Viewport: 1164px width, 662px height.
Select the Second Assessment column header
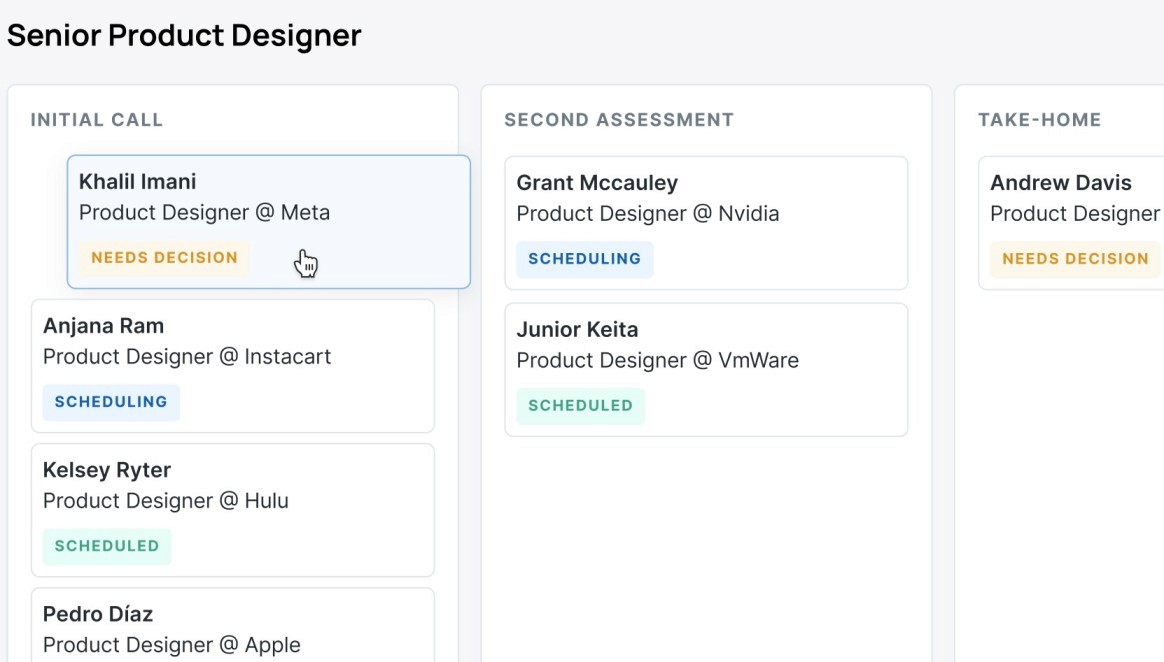(x=619, y=120)
